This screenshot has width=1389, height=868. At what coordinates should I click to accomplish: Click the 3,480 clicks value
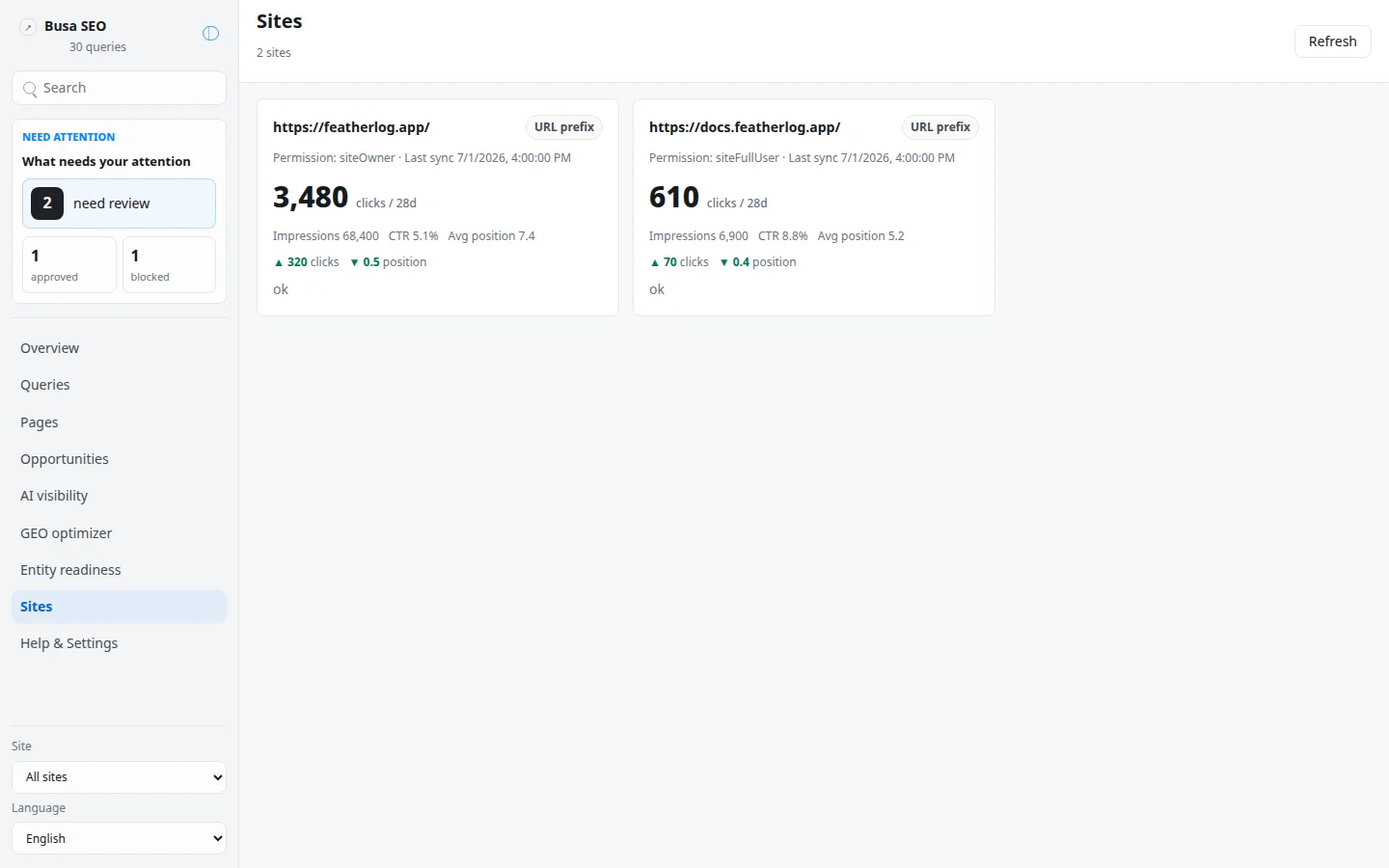coord(311,198)
